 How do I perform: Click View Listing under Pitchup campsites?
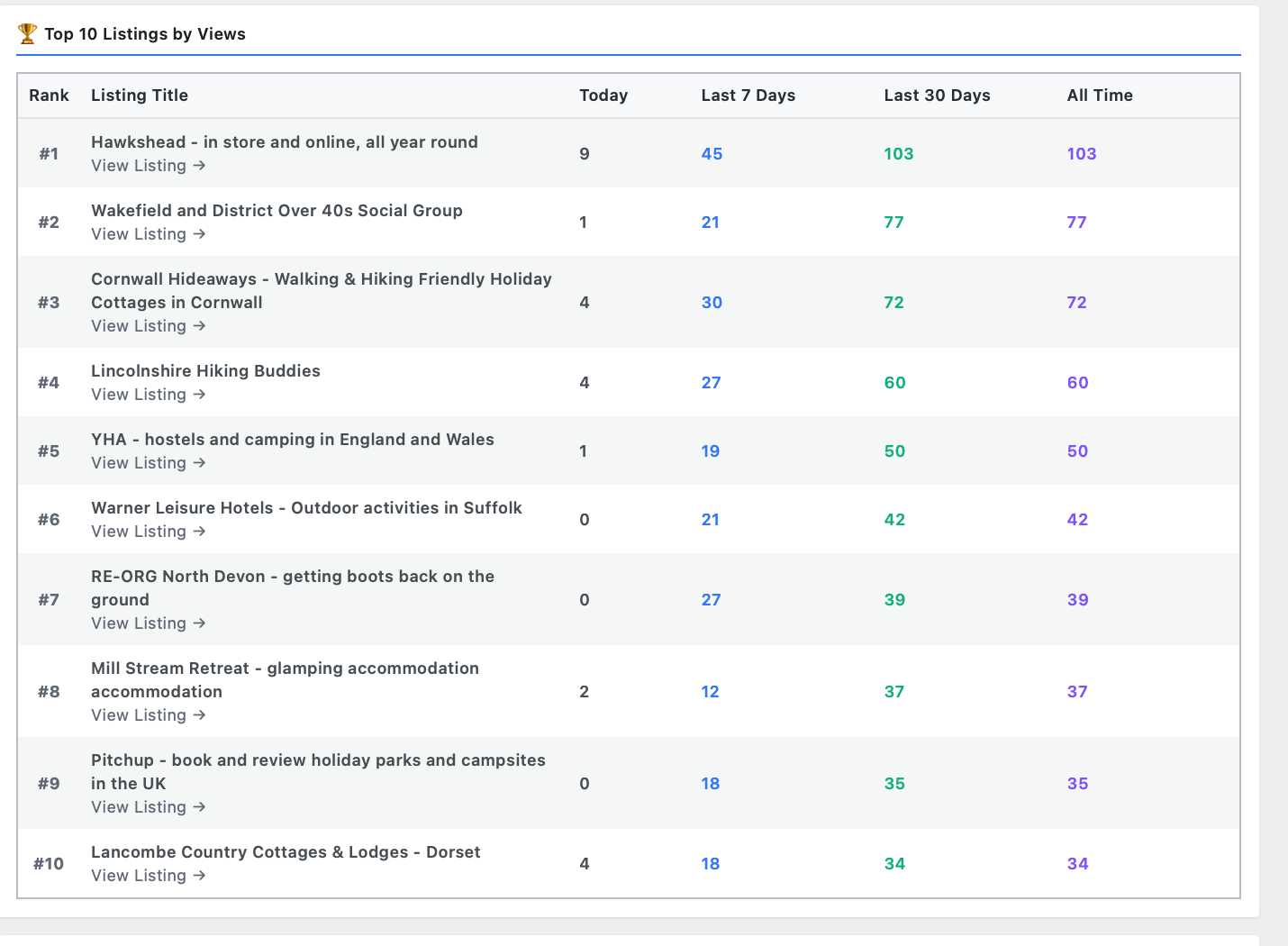tap(148, 807)
